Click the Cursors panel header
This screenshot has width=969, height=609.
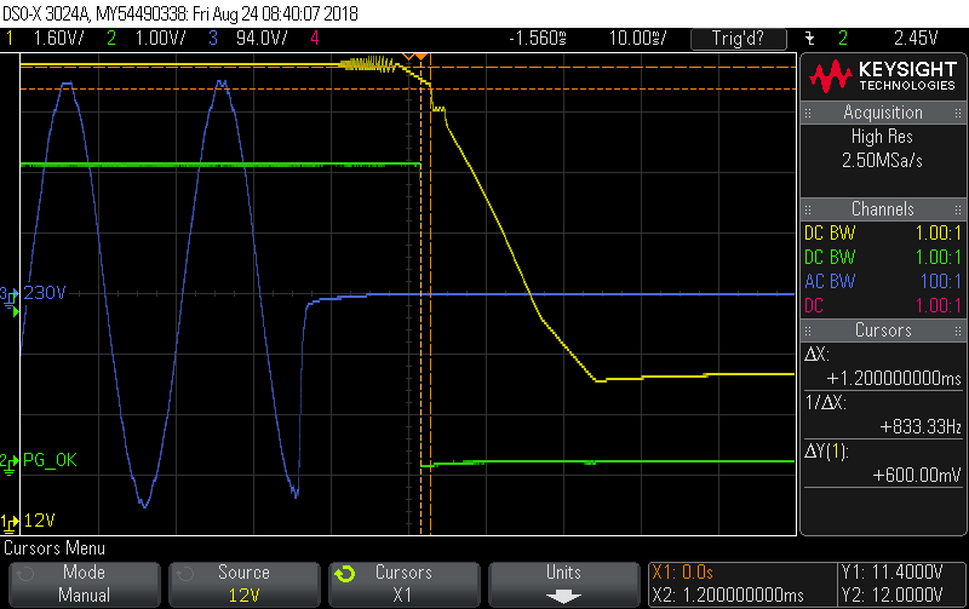coord(882,330)
